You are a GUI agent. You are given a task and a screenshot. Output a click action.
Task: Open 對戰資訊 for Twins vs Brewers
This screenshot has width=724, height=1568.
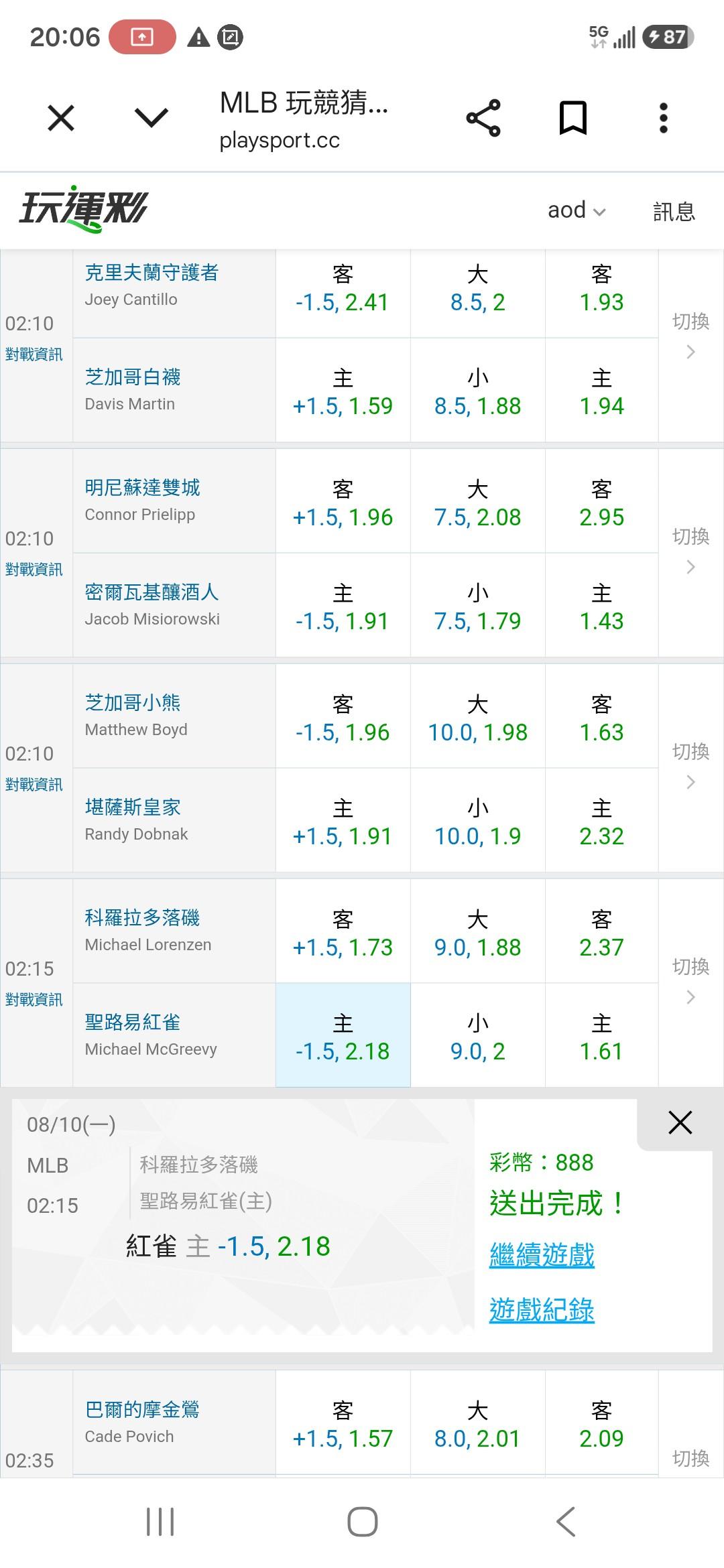(x=34, y=570)
